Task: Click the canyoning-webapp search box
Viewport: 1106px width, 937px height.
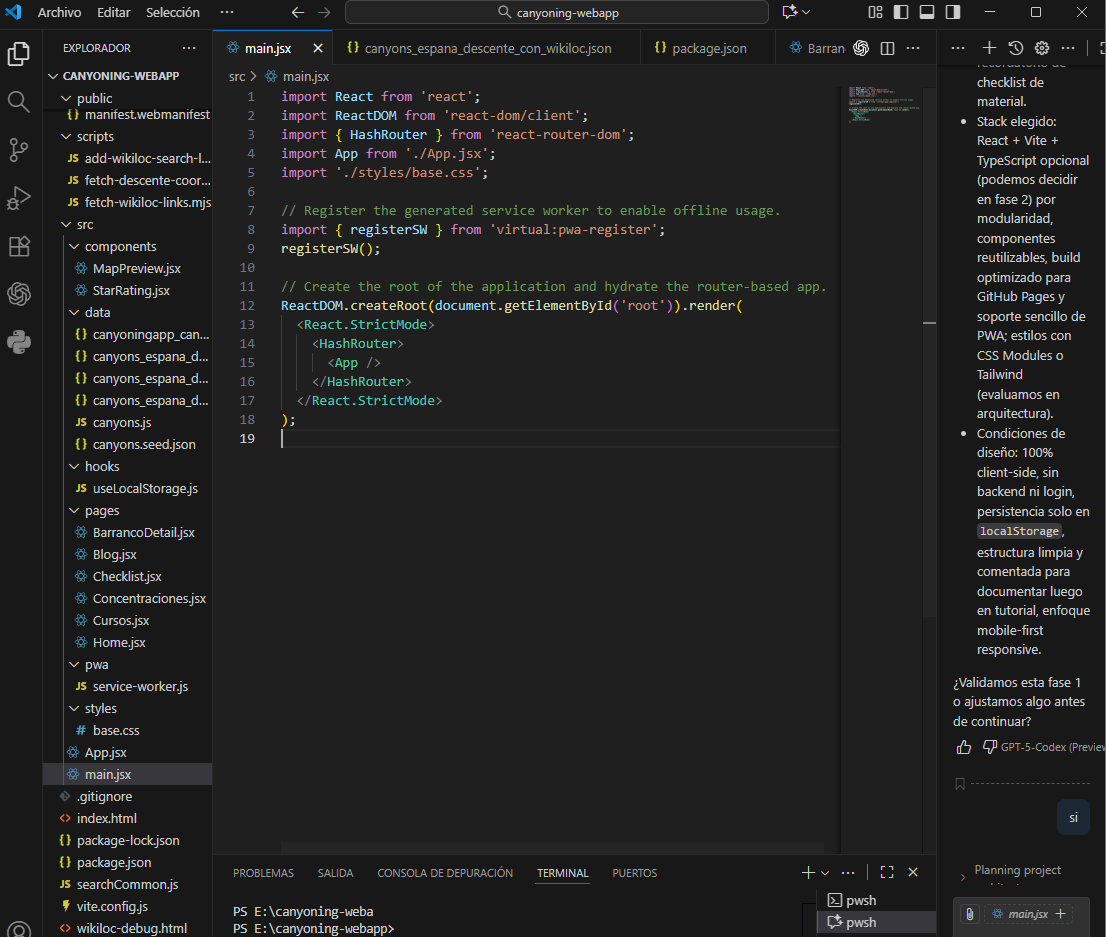Action: [556, 12]
